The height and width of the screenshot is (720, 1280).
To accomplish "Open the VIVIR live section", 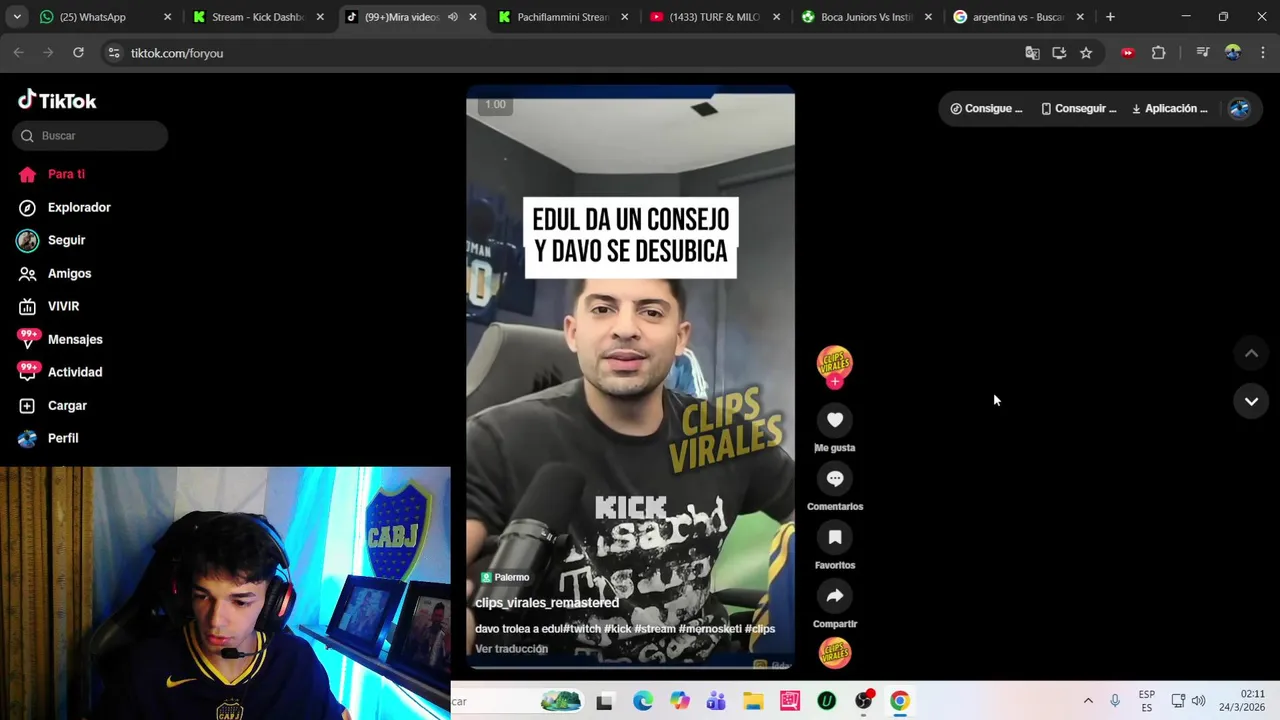I will click(63, 306).
